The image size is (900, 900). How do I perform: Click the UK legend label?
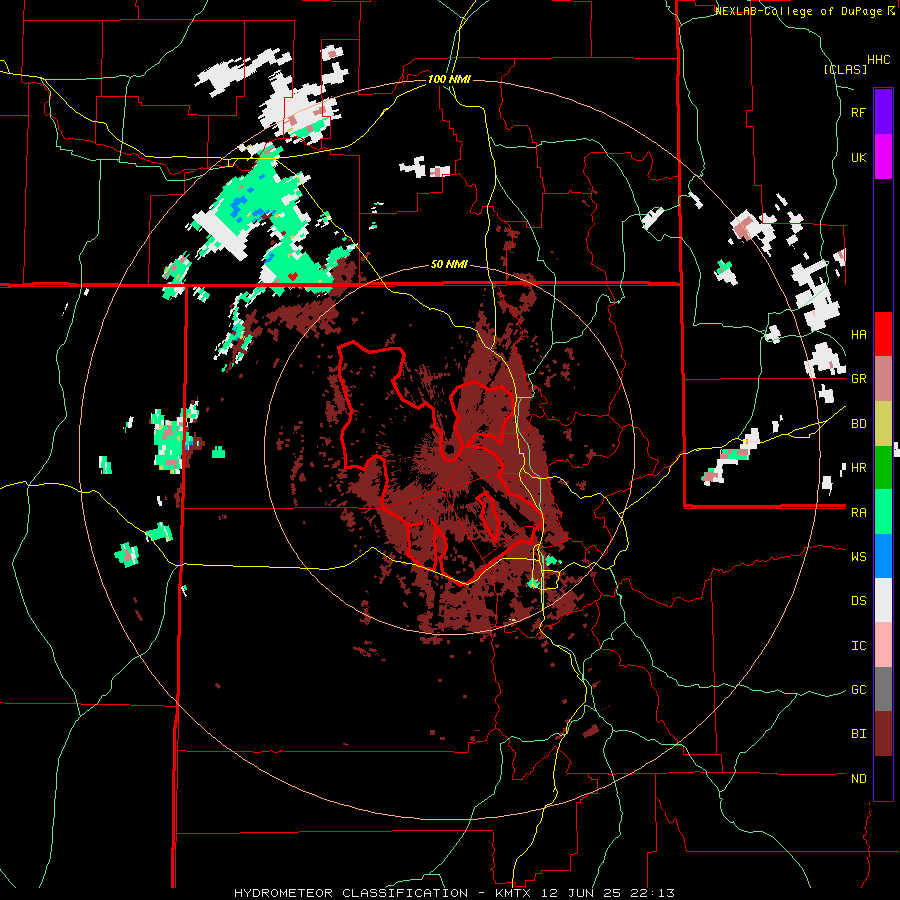tap(858, 157)
